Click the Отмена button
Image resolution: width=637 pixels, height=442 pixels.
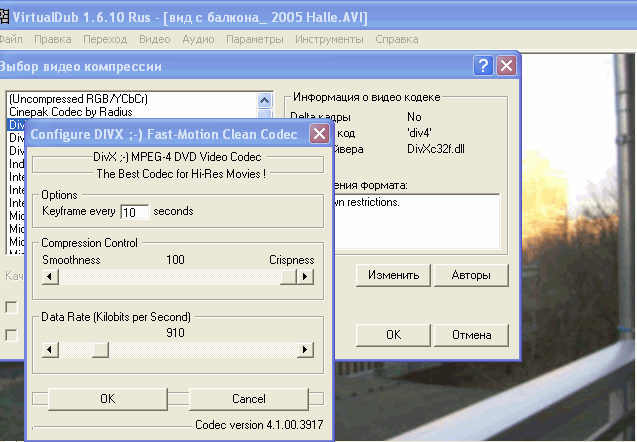[471, 335]
